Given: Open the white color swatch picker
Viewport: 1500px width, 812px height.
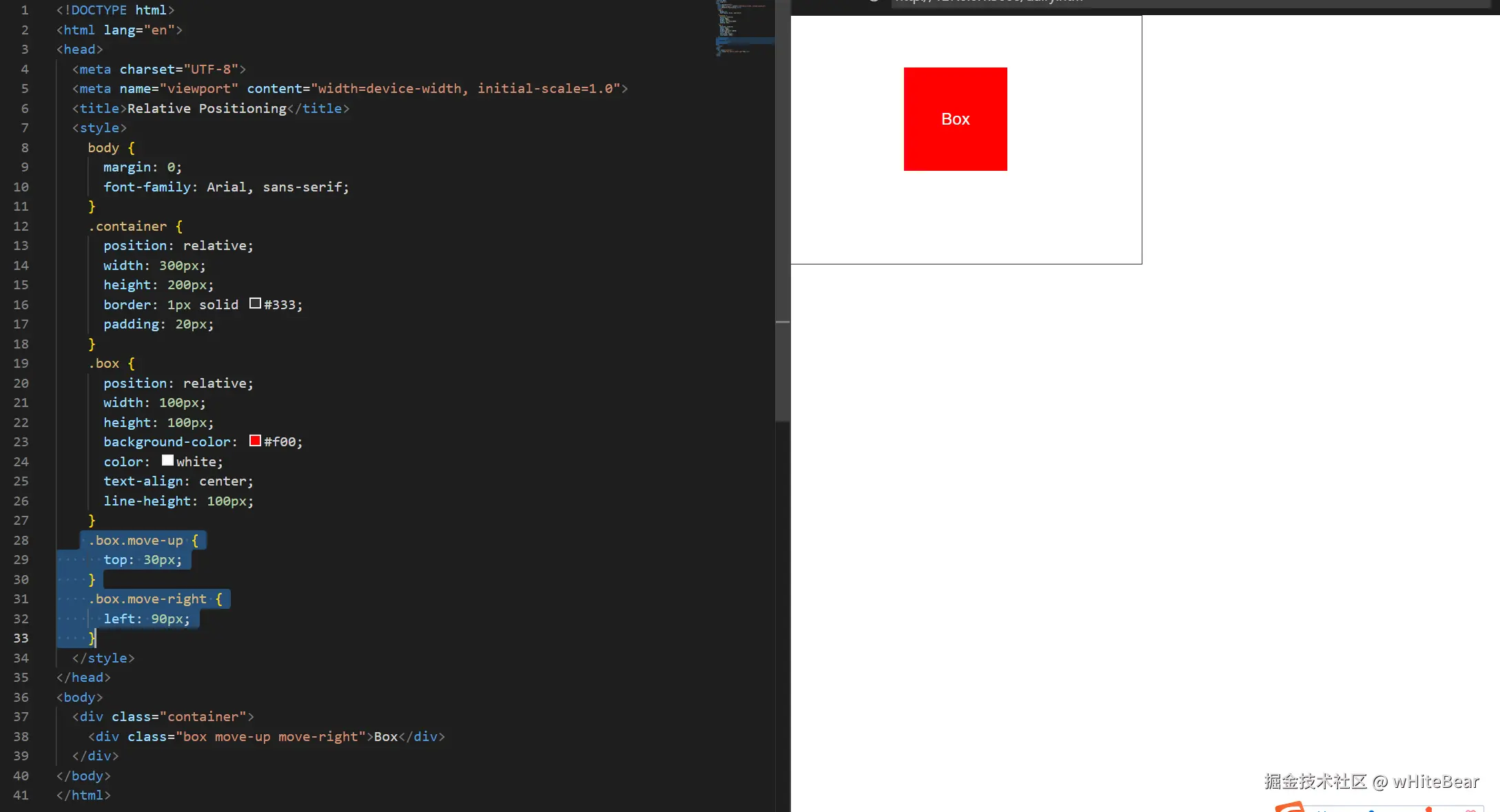Looking at the screenshot, I should tap(167, 461).
